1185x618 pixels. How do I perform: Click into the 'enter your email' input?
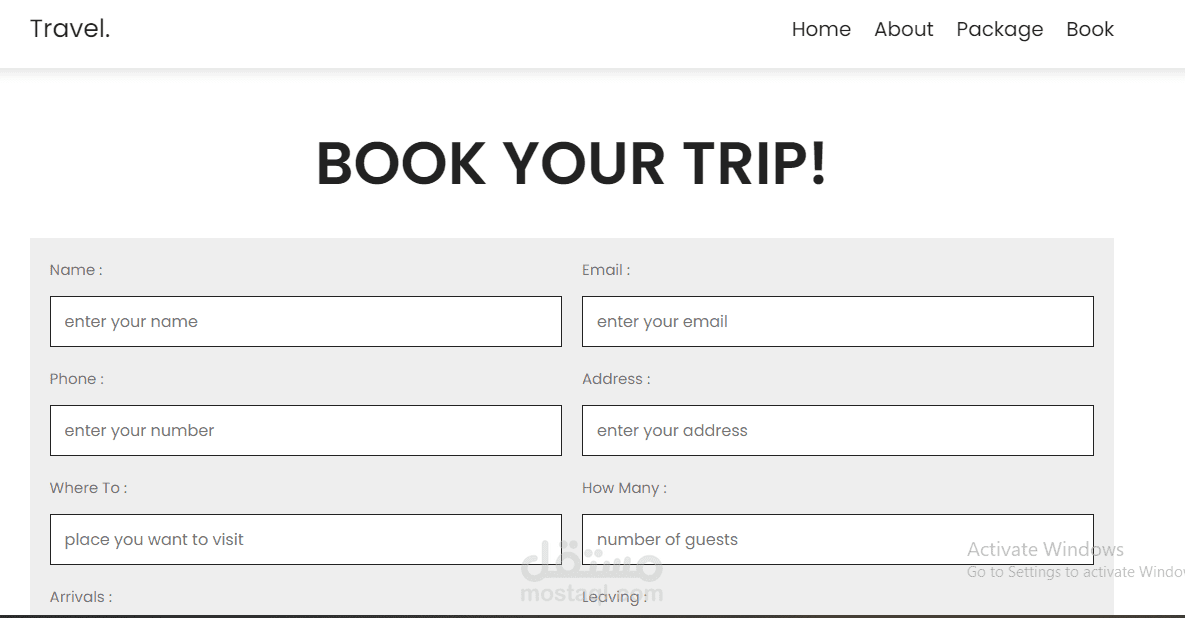(x=837, y=321)
